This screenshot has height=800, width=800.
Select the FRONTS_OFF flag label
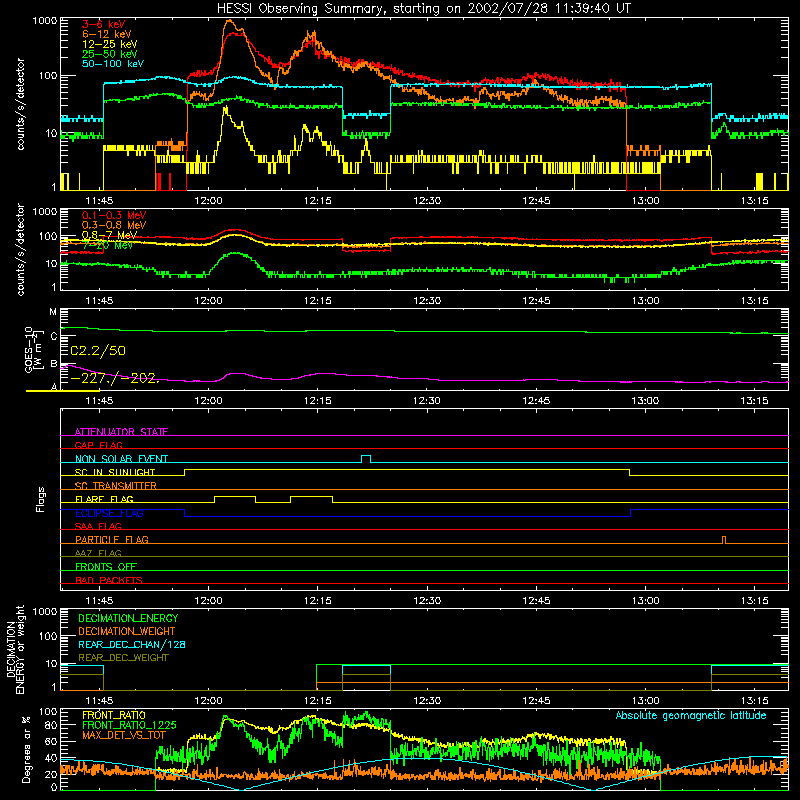[x=106, y=567]
